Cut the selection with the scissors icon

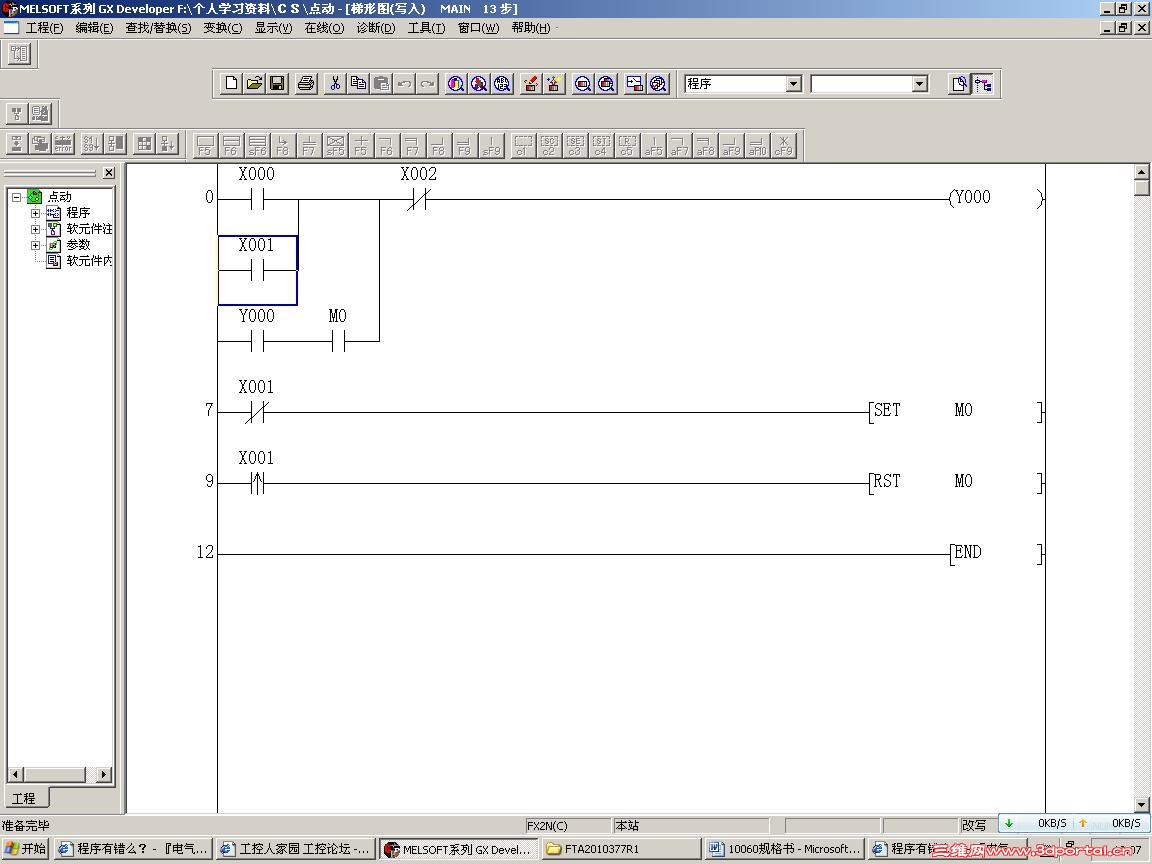[335, 83]
